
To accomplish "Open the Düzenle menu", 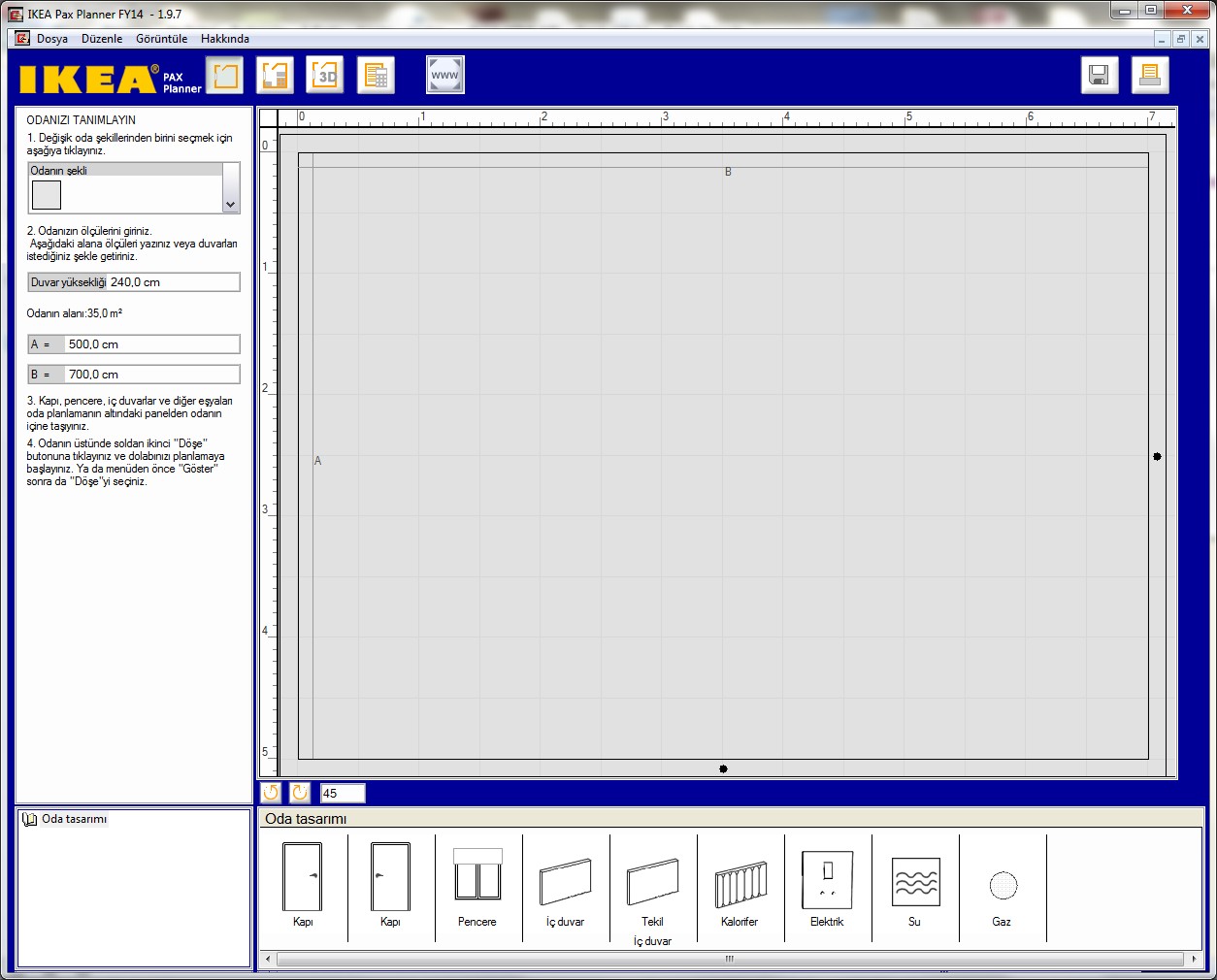I will tap(102, 39).
